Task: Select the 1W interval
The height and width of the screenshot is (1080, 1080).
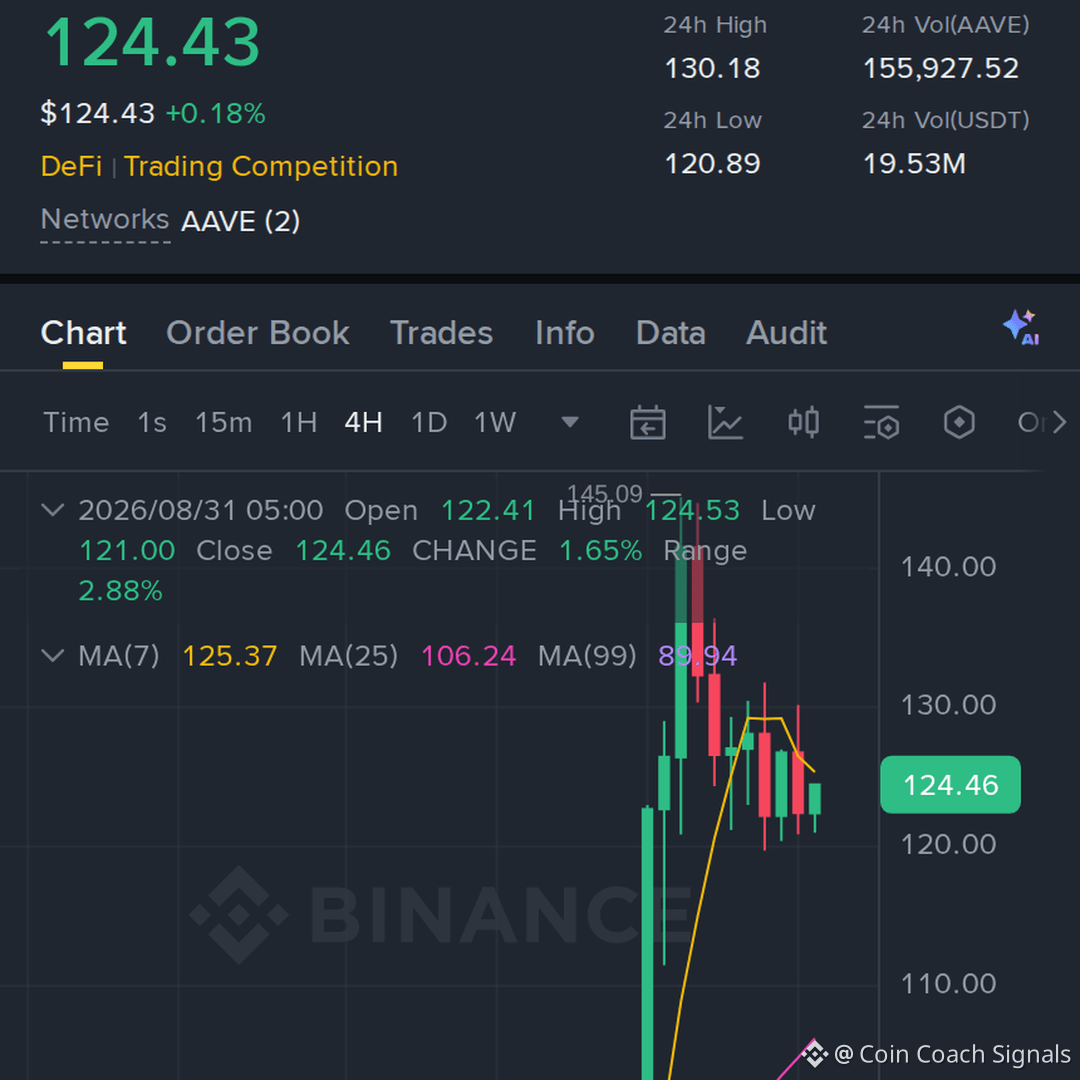Action: [x=495, y=422]
